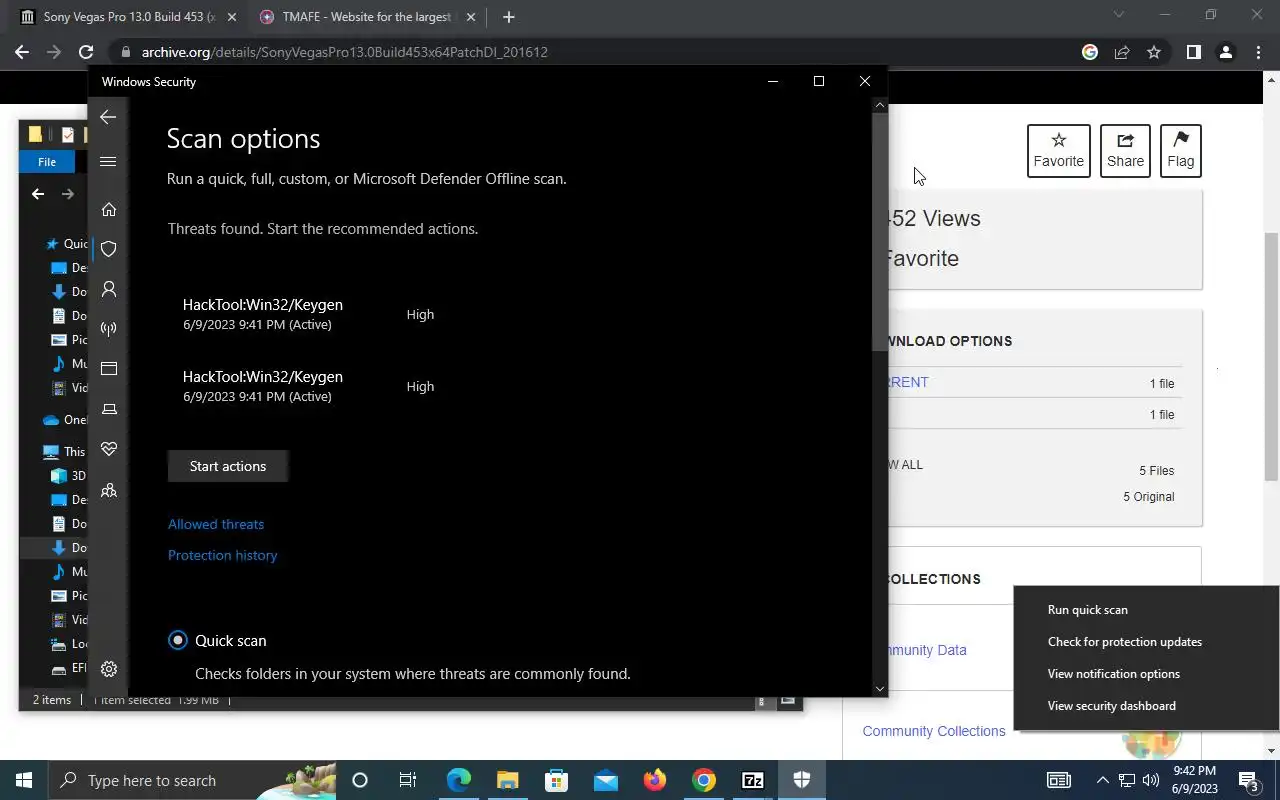Open Firewall & network protection icon

coord(109,329)
